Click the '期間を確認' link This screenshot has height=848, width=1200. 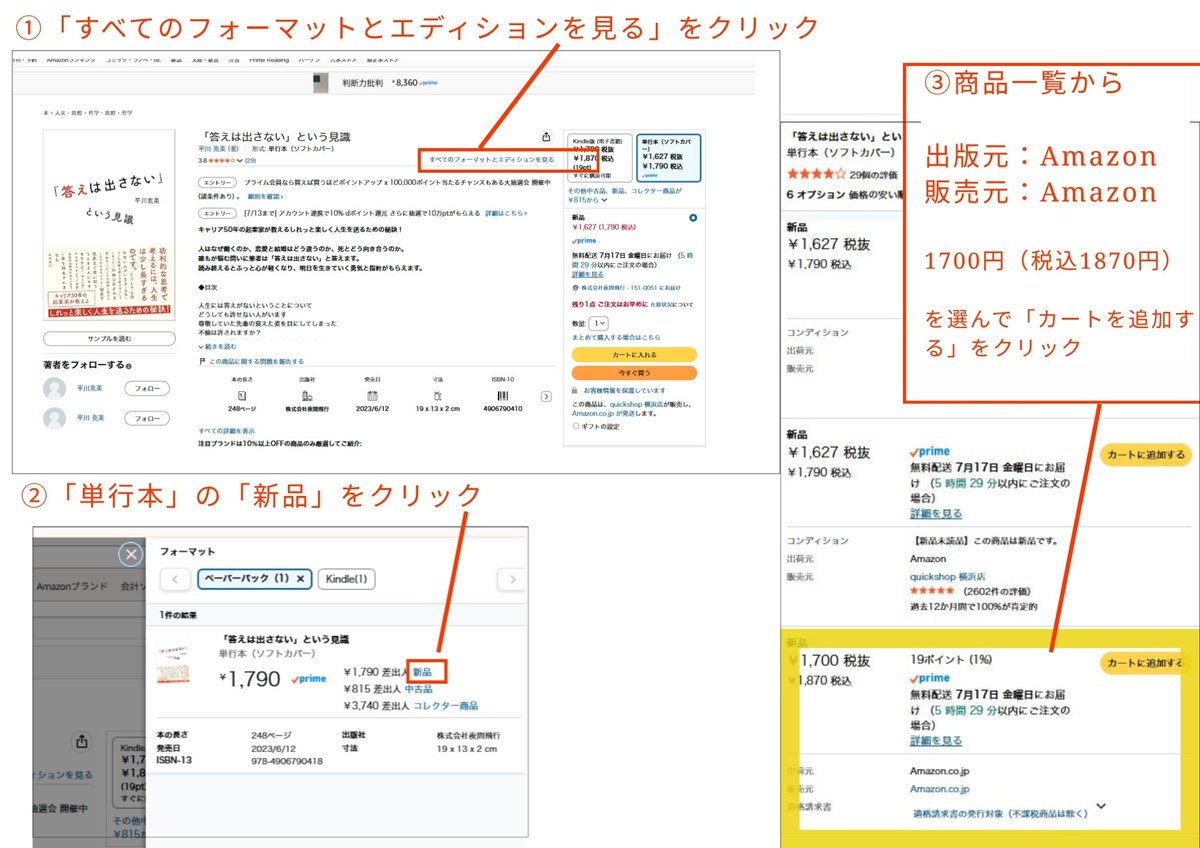(265, 196)
